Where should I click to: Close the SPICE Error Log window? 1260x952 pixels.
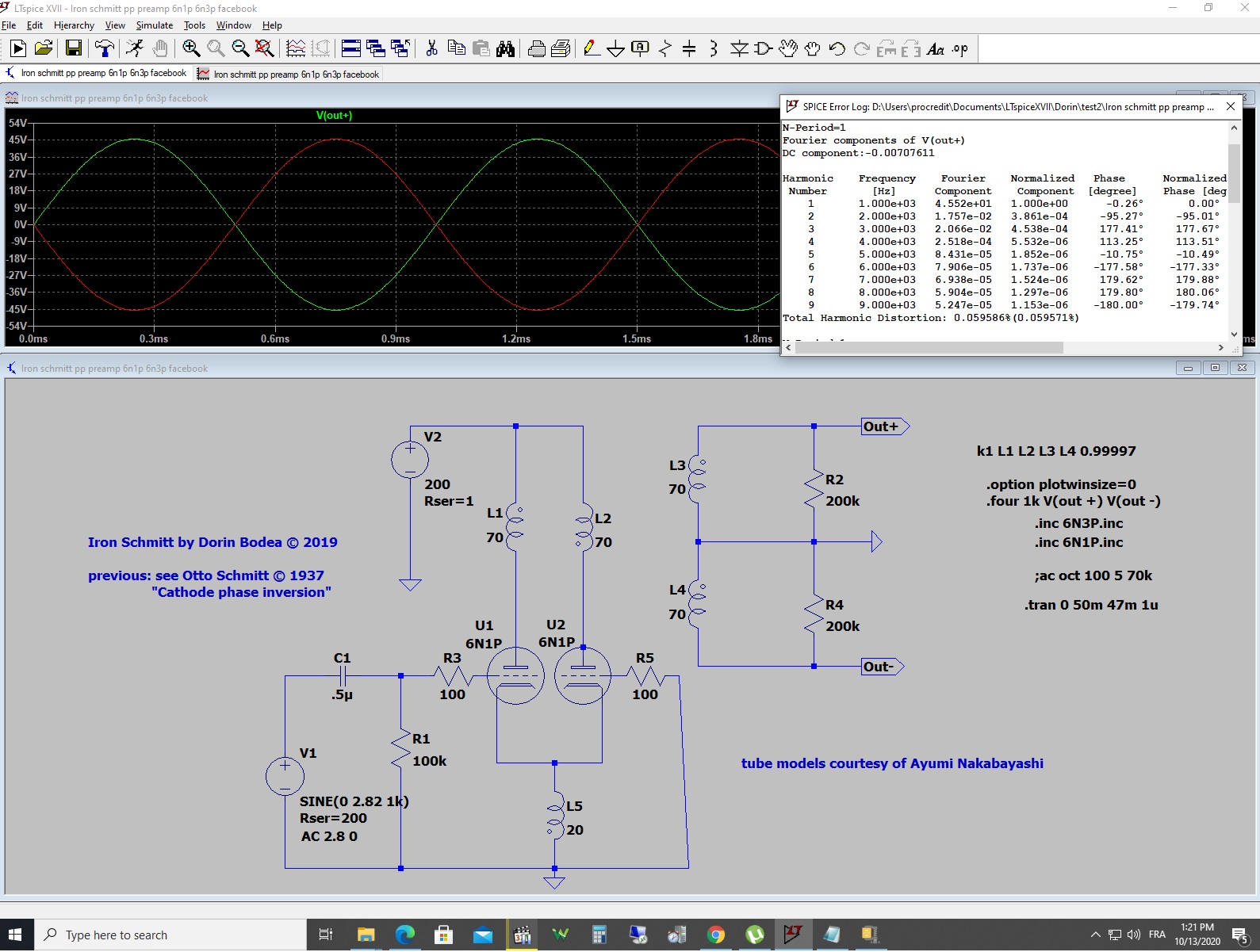pos(1231,106)
